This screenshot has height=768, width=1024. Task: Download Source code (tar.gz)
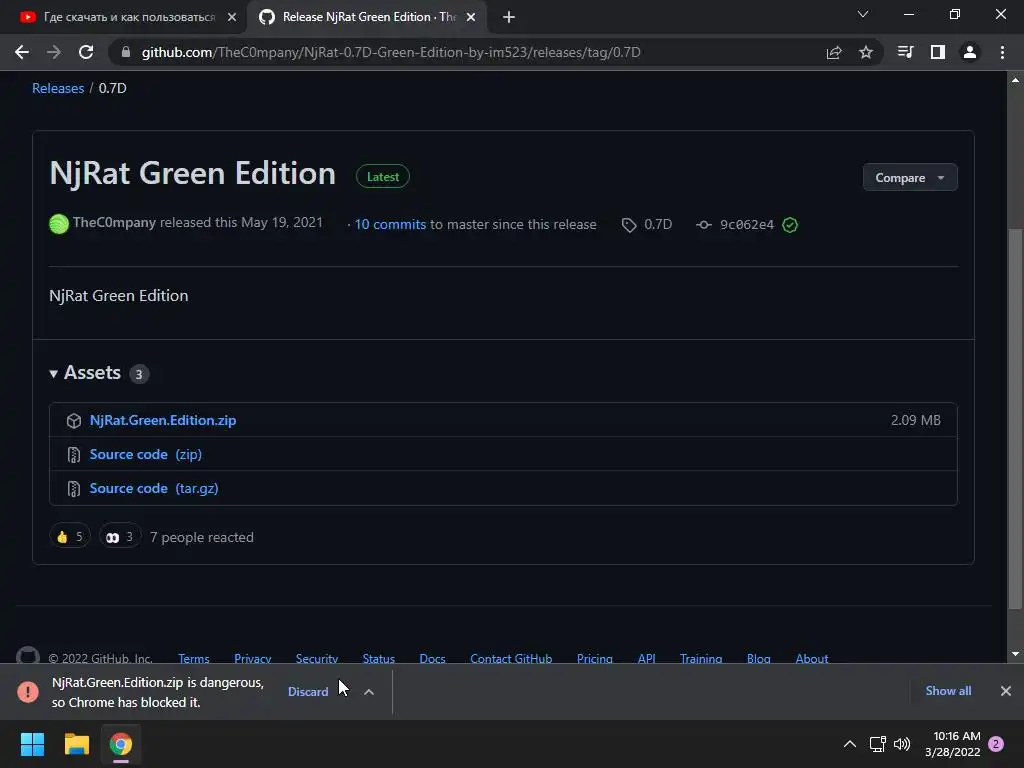tap(153, 488)
